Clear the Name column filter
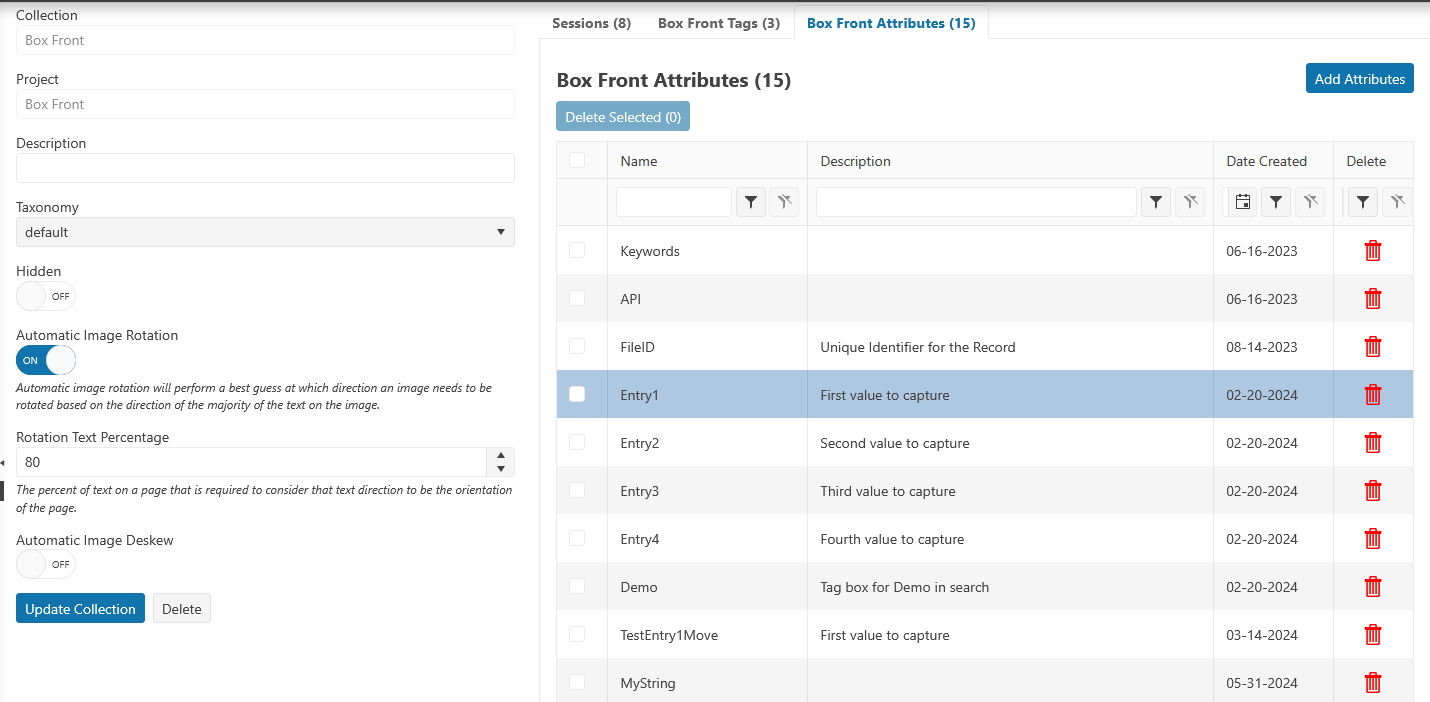Screen dimensions: 1430x702 click(784, 202)
